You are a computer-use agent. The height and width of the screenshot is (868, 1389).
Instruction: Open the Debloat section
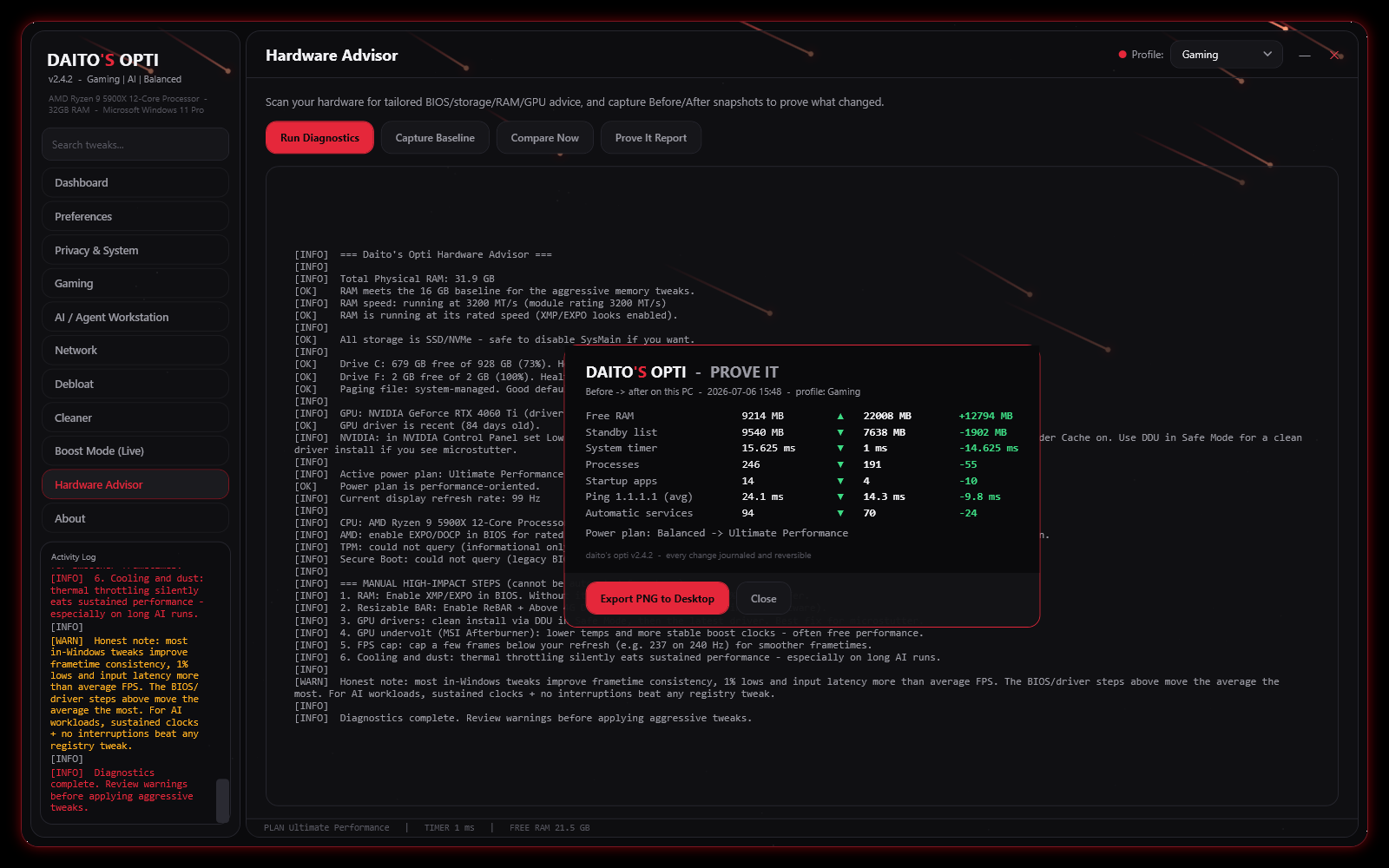135,385
